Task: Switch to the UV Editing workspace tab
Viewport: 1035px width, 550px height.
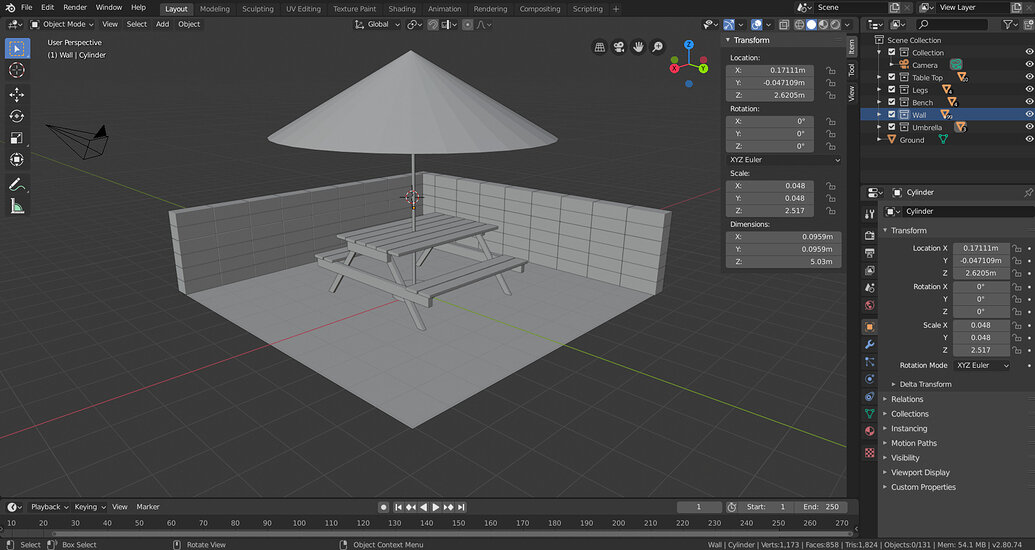Action: point(303,9)
